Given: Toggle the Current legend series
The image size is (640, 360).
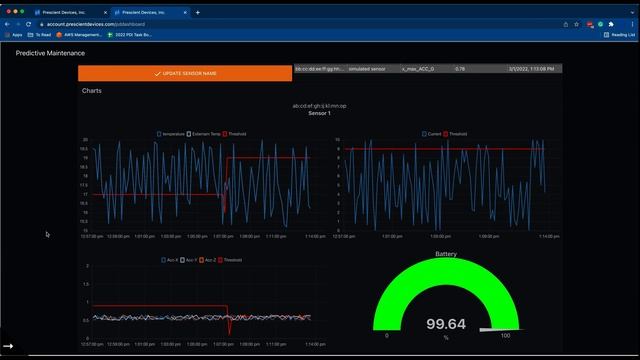Looking at the screenshot, I should click(431, 134).
